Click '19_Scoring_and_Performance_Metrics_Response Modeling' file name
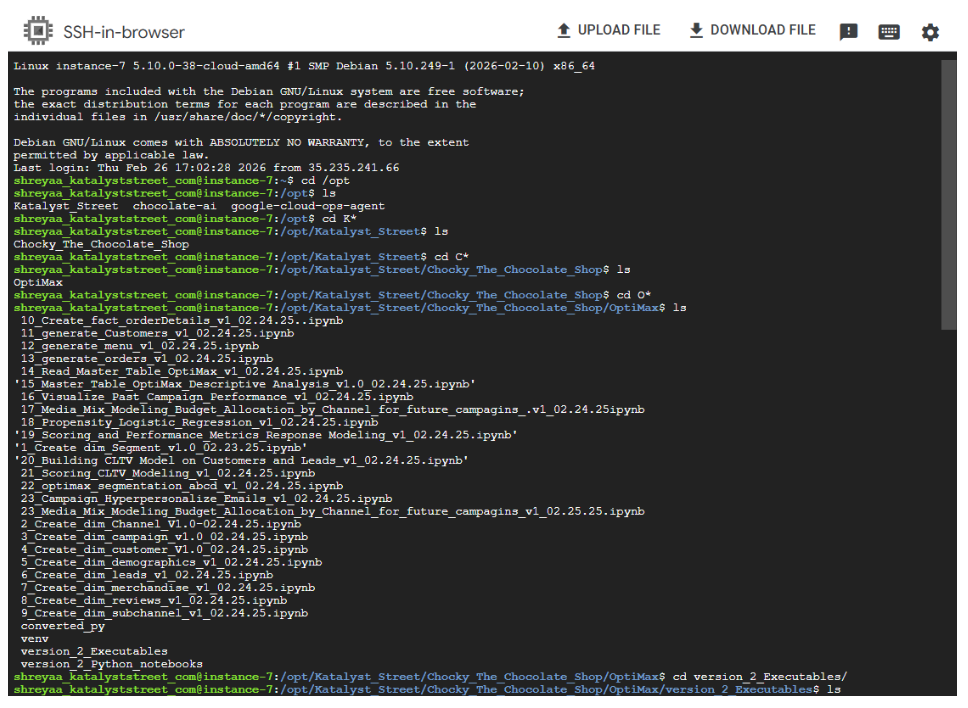The image size is (968, 708). (265, 435)
